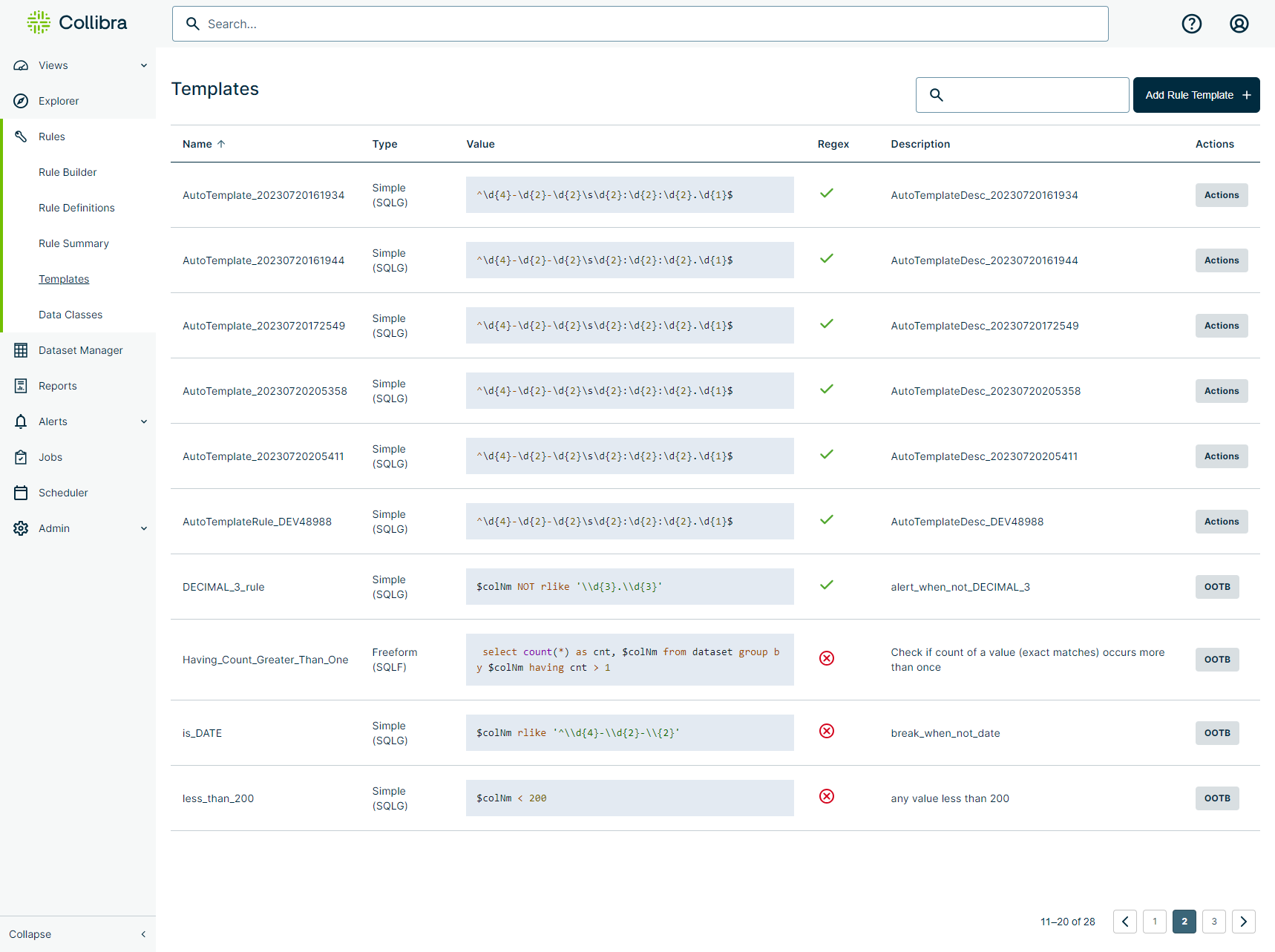This screenshot has height=952, width=1275.
Task: Open Dataset Manager from the sidebar
Action: pyautogui.click(x=81, y=350)
